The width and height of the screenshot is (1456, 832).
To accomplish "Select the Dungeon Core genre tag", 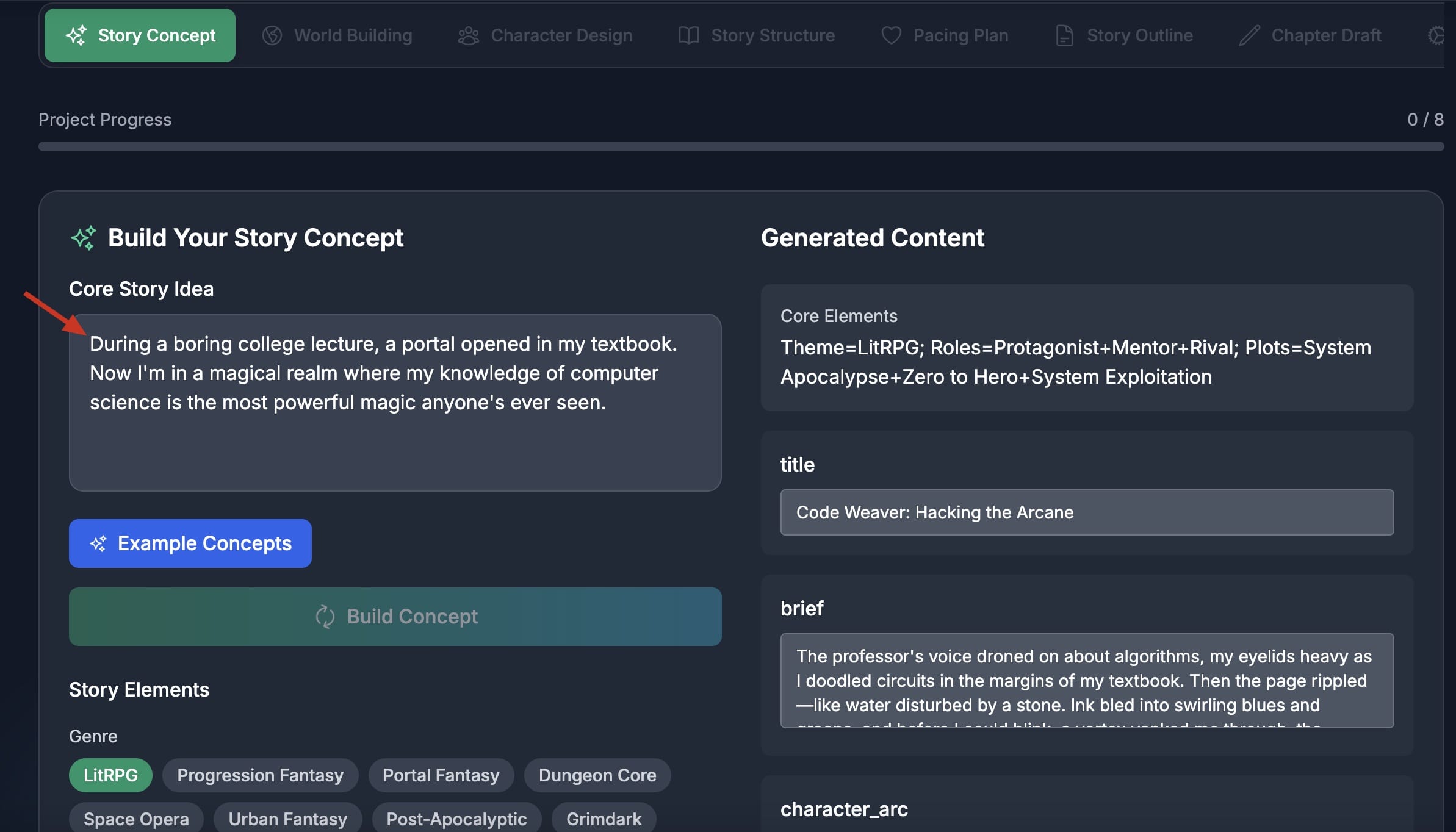I will point(597,775).
